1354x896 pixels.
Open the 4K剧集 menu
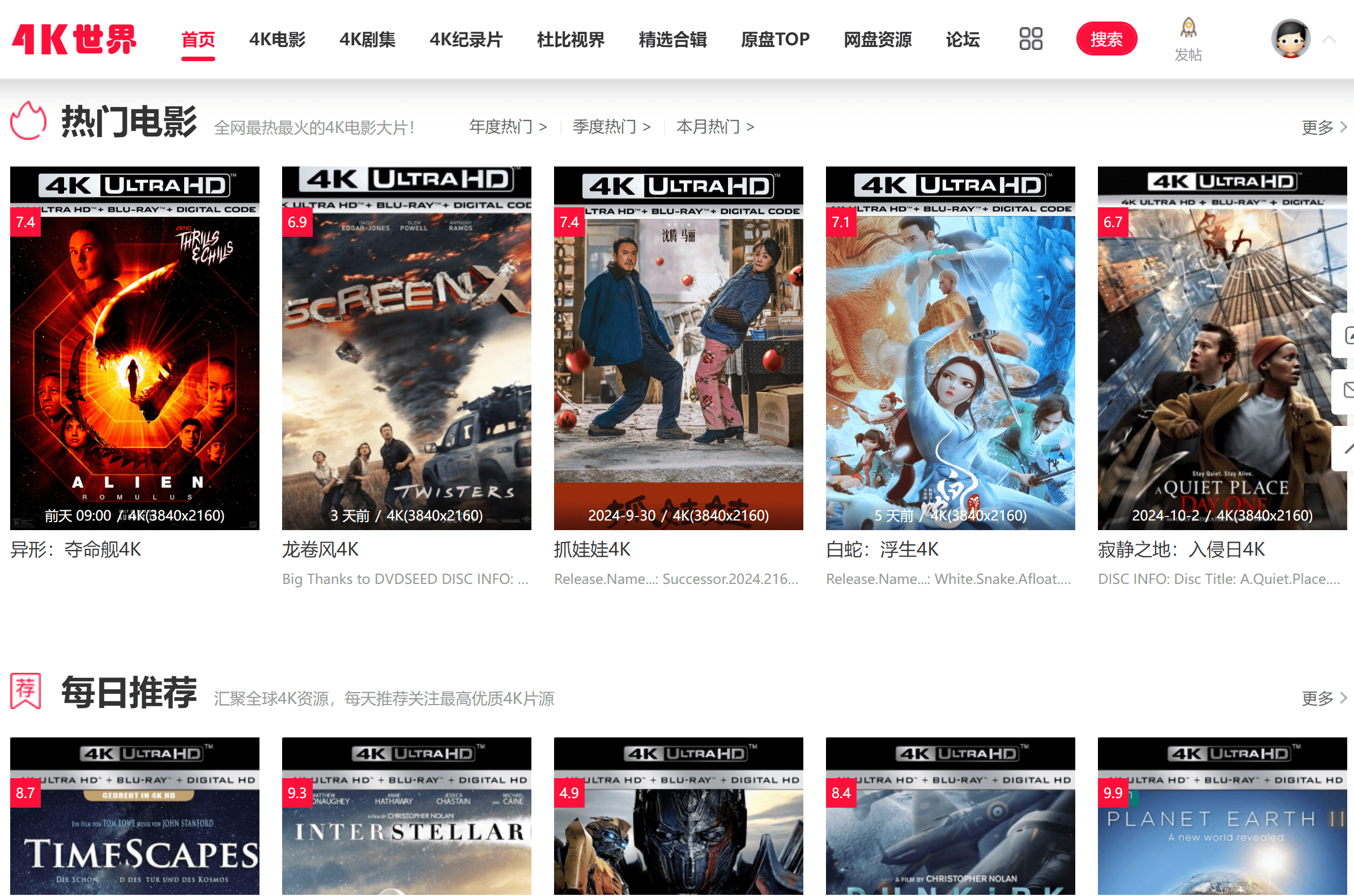(368, 40)
